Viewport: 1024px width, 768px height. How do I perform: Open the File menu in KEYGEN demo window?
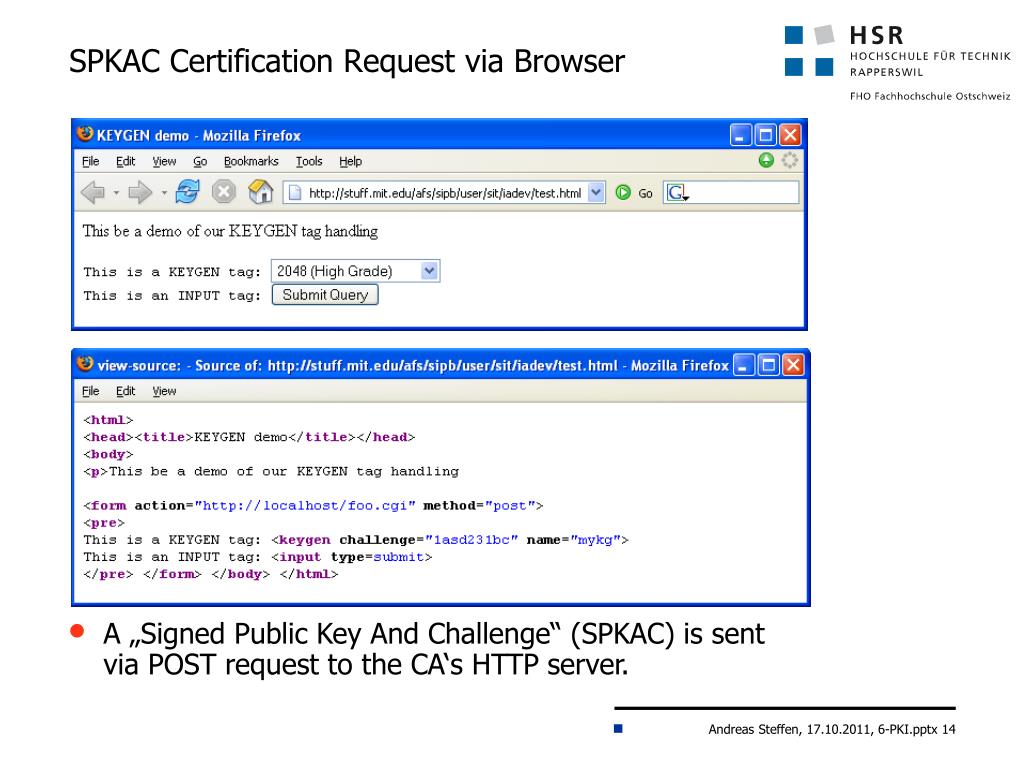click(91, 161)
